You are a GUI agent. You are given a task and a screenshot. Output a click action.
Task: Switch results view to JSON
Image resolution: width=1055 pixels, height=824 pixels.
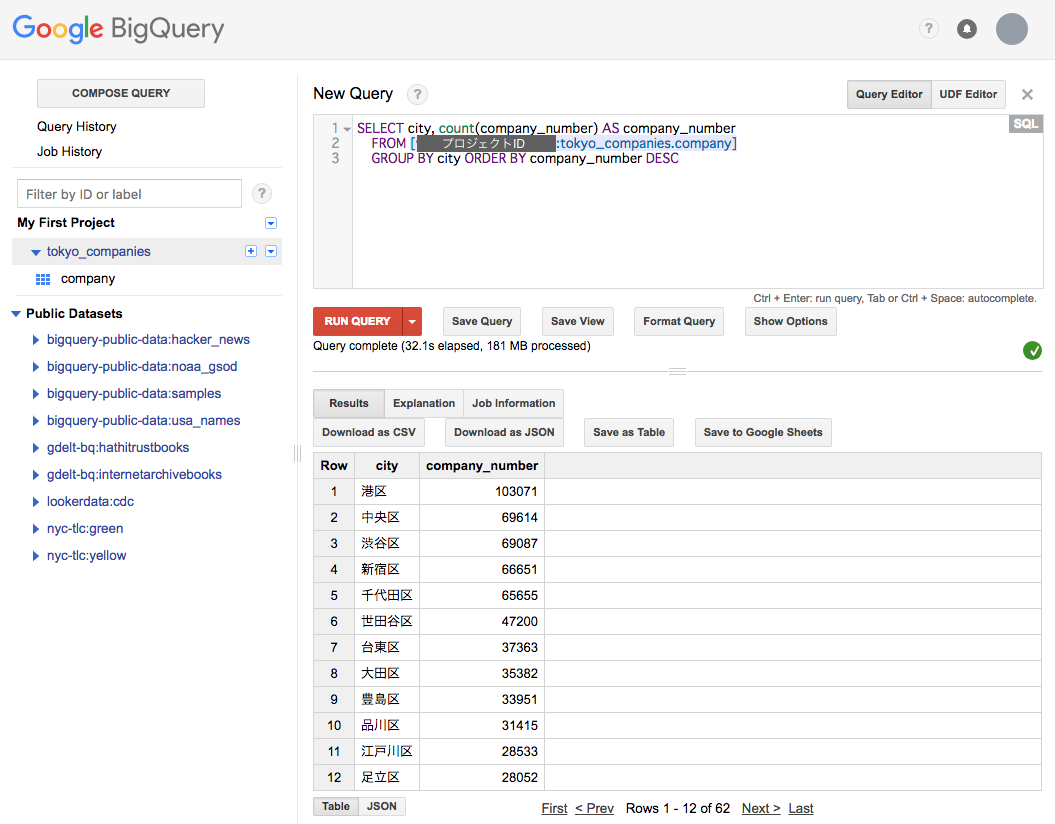(x=381, y=807)
